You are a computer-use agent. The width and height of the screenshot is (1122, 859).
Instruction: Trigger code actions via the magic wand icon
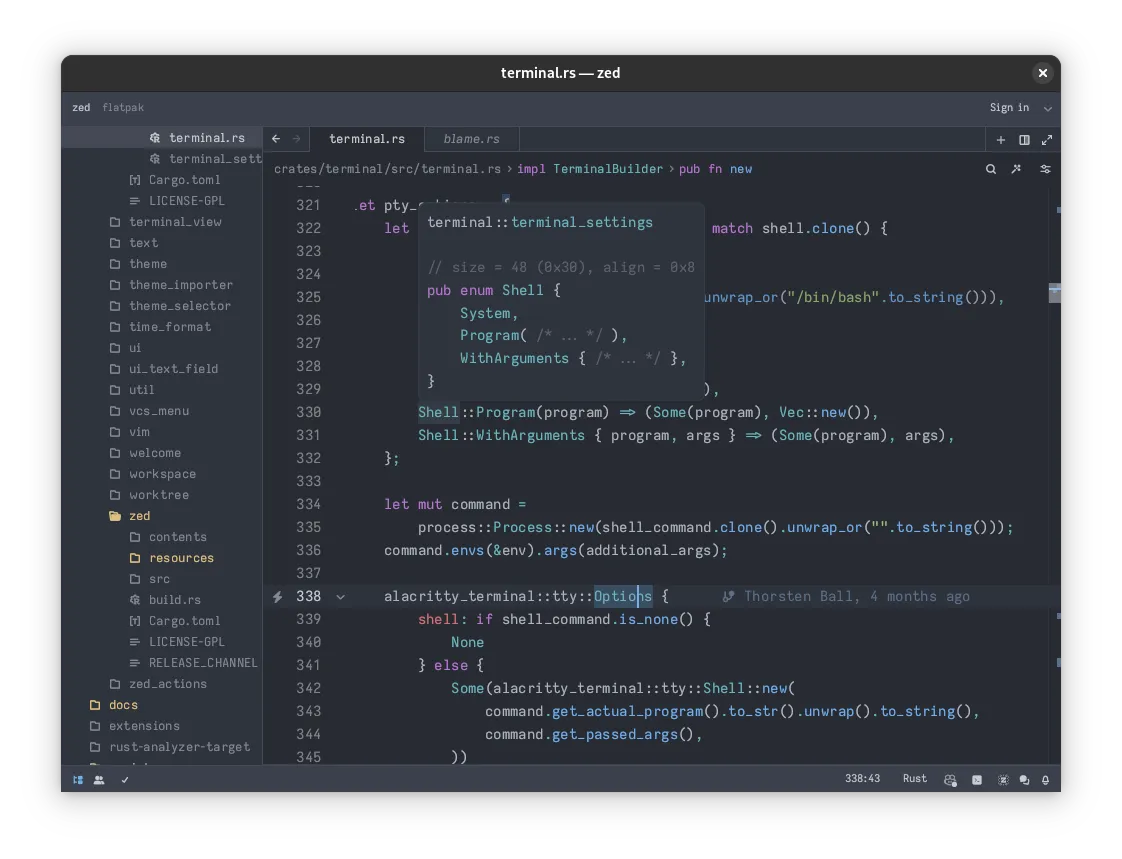[x=1015, y=169]
